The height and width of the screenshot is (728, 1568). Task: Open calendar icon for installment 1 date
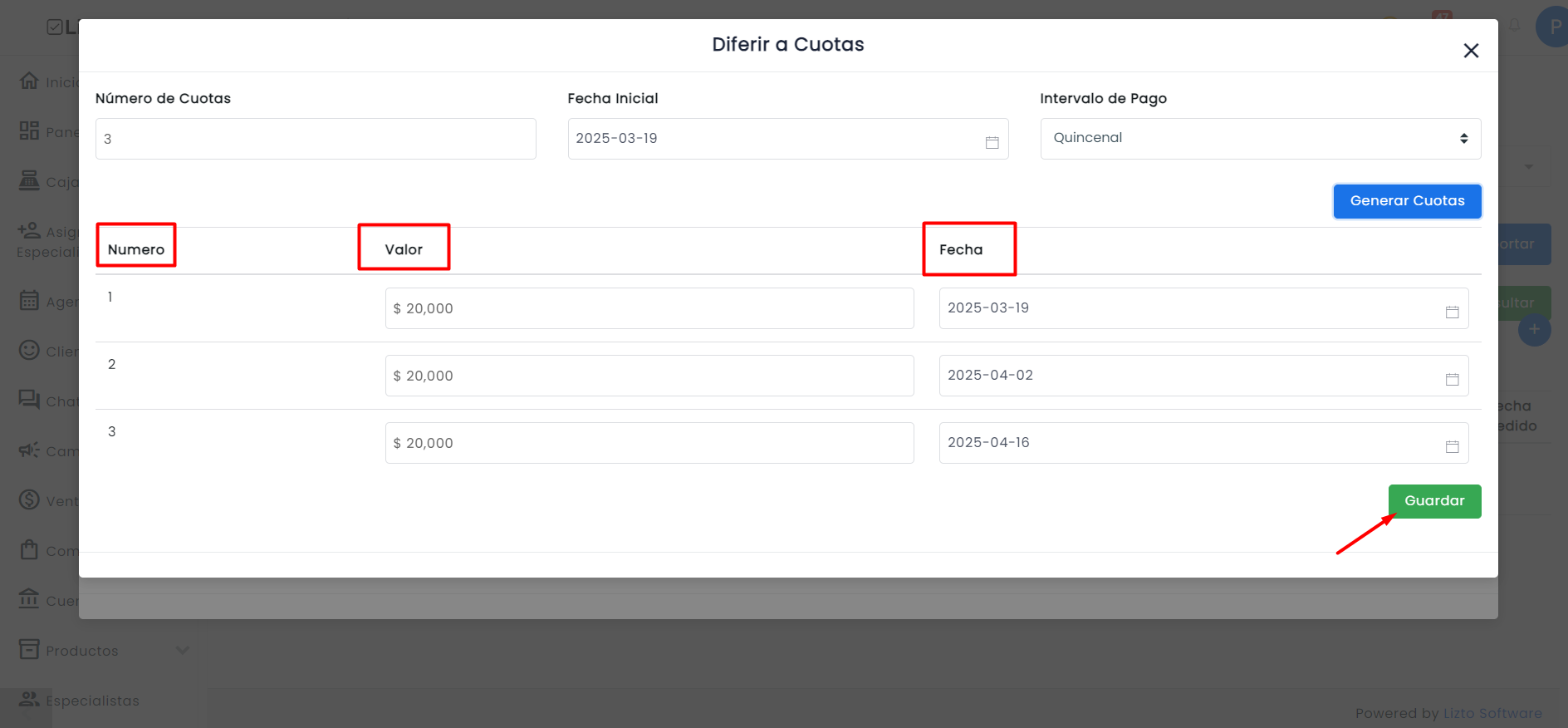[x=1452, y=312]
